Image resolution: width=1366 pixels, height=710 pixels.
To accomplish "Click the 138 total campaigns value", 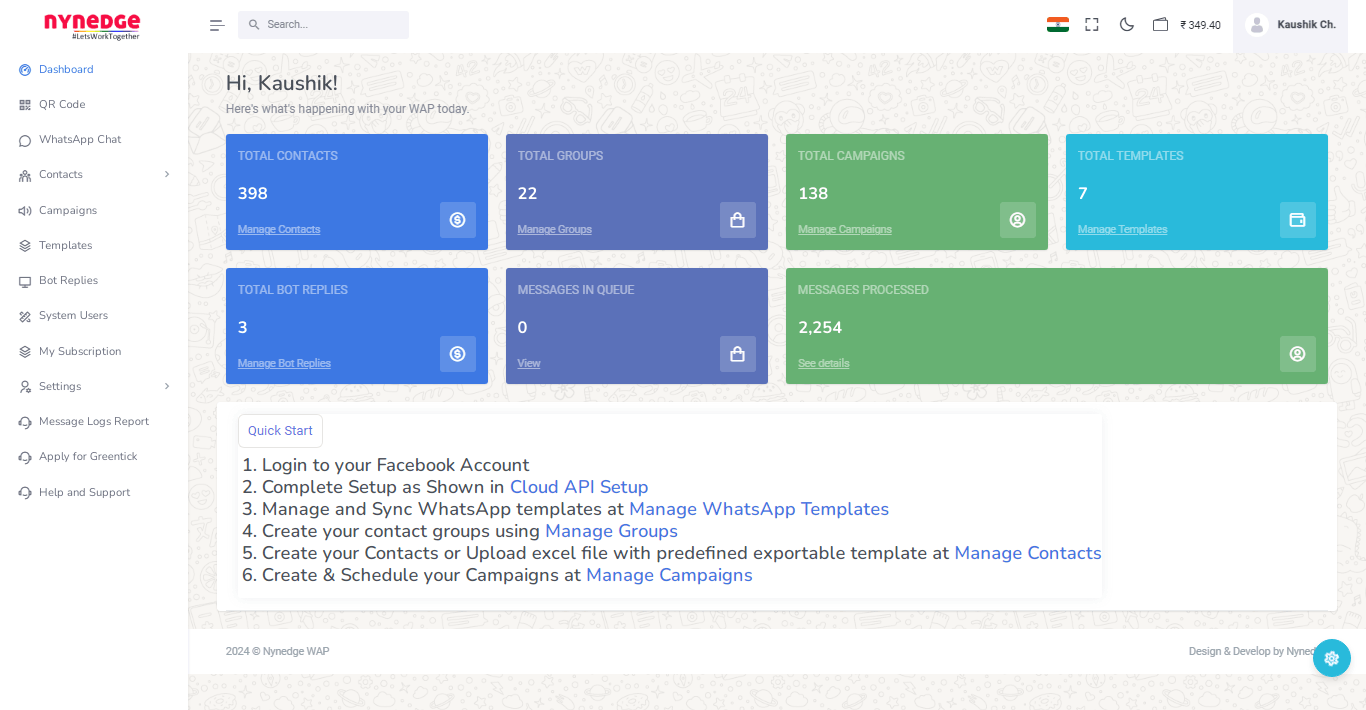I will (x=813, y=193).
